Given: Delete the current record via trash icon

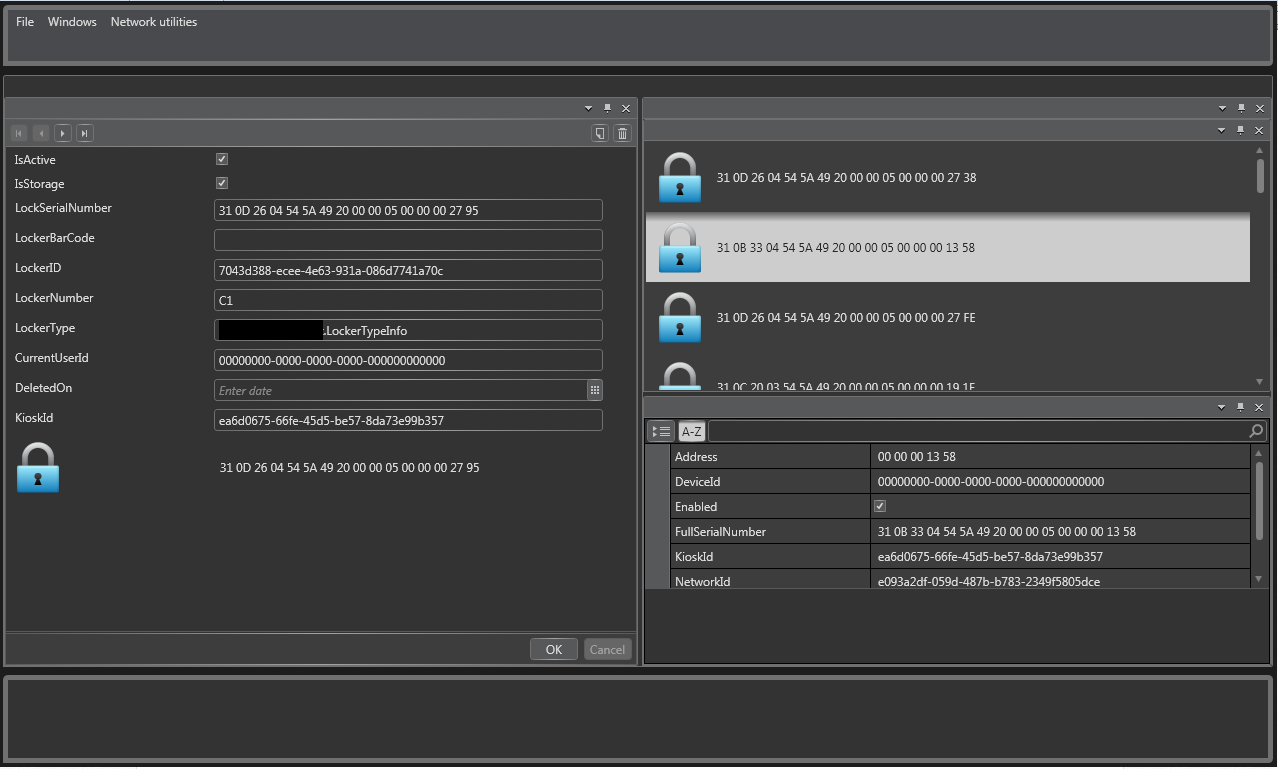Looking at the screenshot, I should click(622, 132).
